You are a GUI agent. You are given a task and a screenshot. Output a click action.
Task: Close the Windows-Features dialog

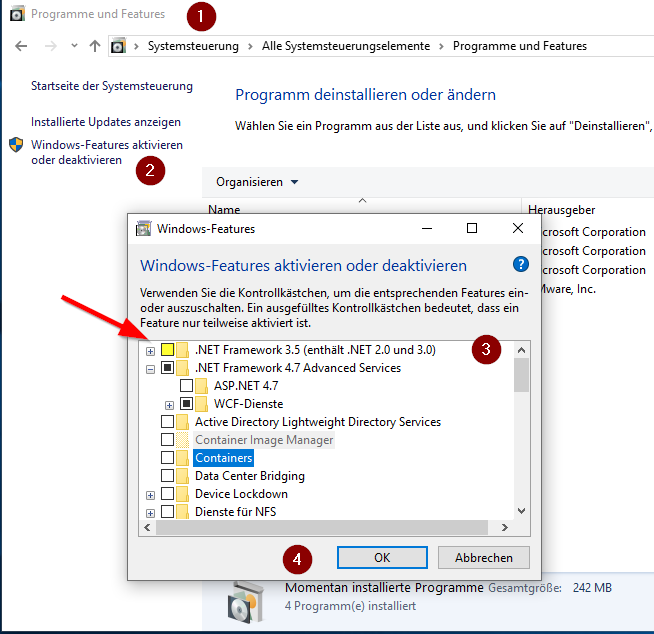518,228
